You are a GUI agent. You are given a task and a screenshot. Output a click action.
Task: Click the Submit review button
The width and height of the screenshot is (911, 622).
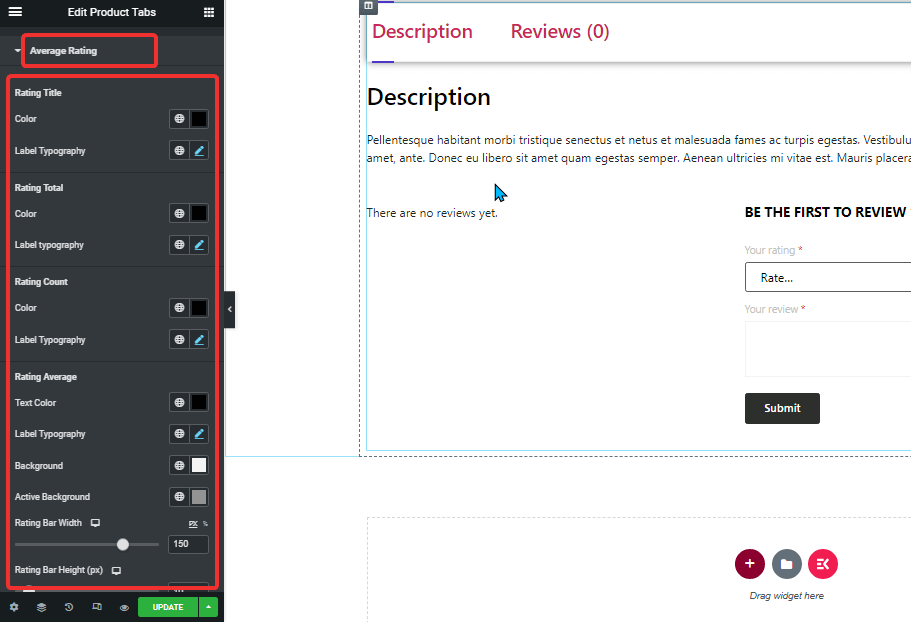[x=782, y=408]
